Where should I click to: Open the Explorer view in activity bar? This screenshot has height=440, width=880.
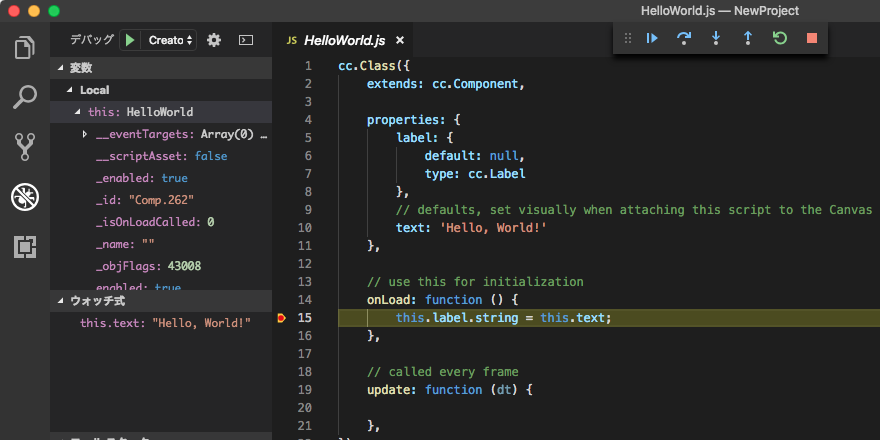pyautogui.click(x=25, y=48)
